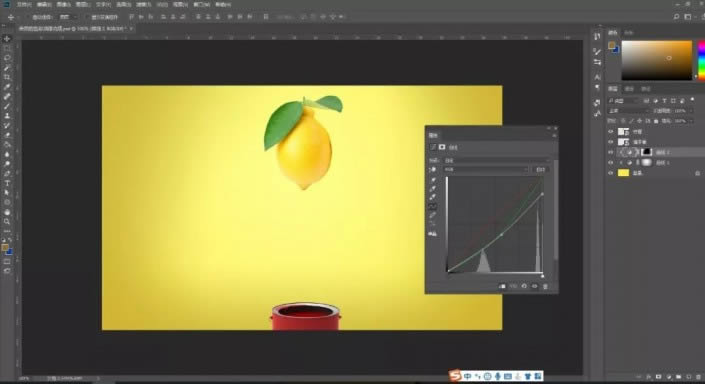Pick the gray point eyedropper in Curves
705x384 pixels.
(433, 189)
